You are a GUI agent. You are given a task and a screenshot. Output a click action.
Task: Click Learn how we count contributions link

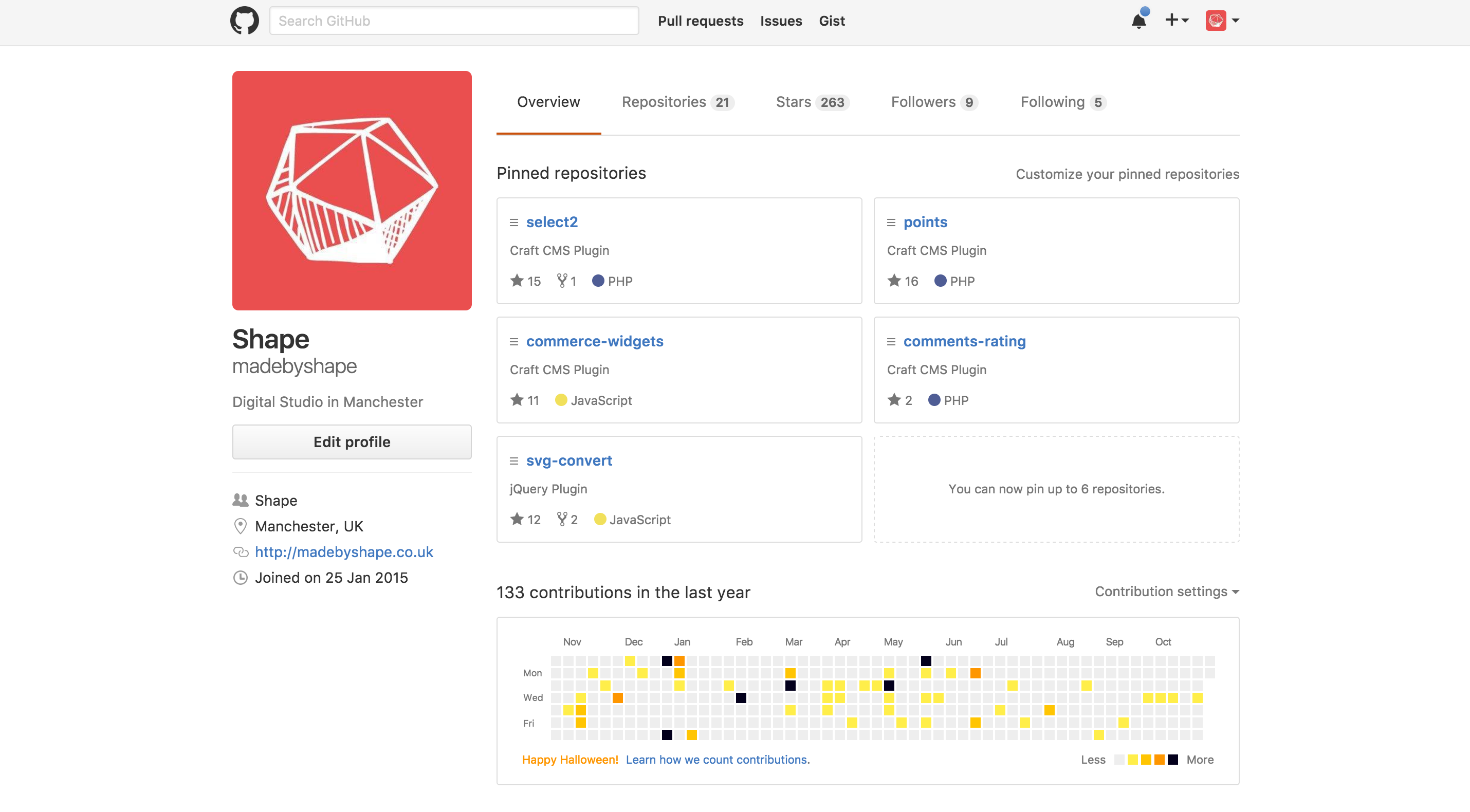click(x=718, y=760)
